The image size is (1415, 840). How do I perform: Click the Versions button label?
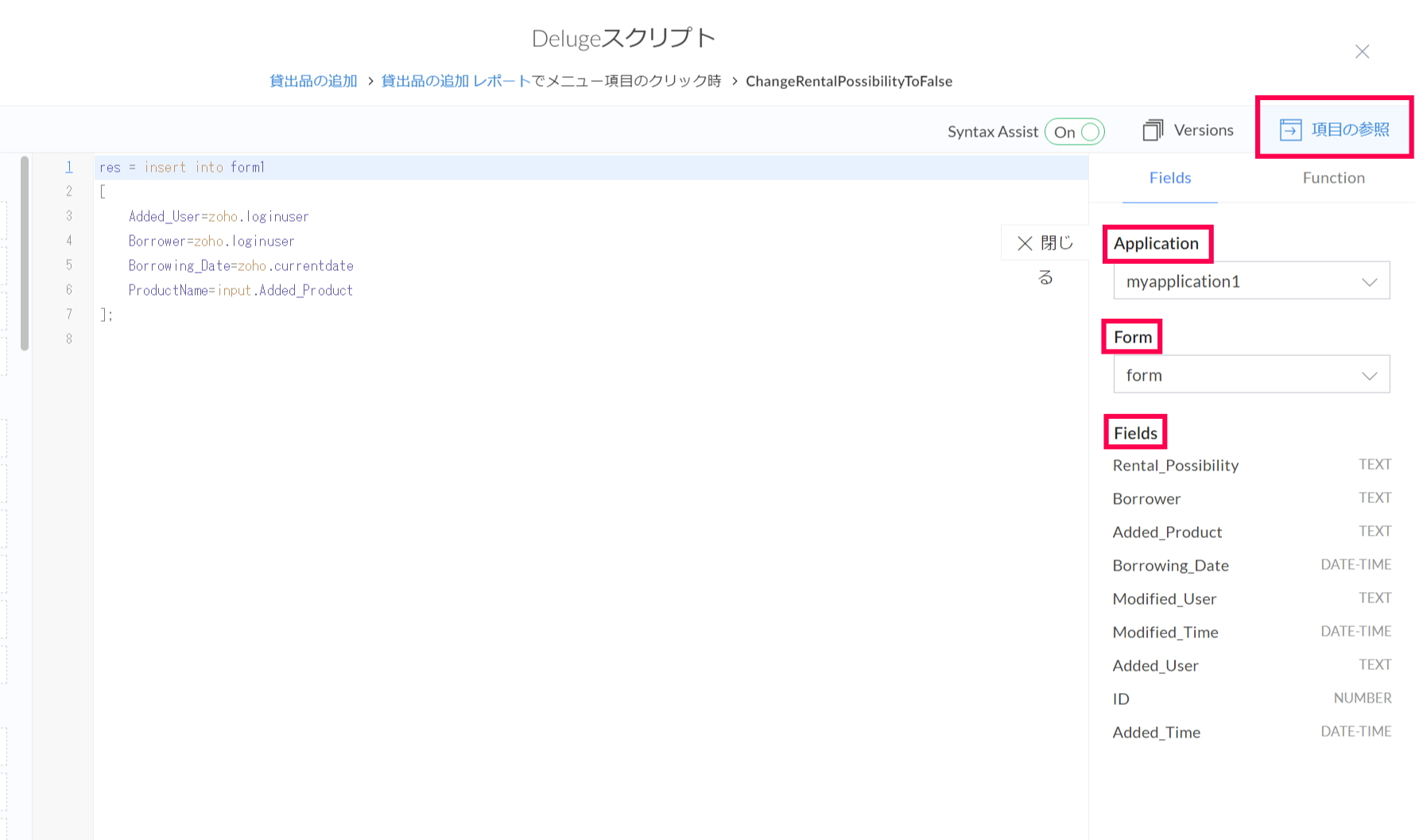[x=1203, y=130]
